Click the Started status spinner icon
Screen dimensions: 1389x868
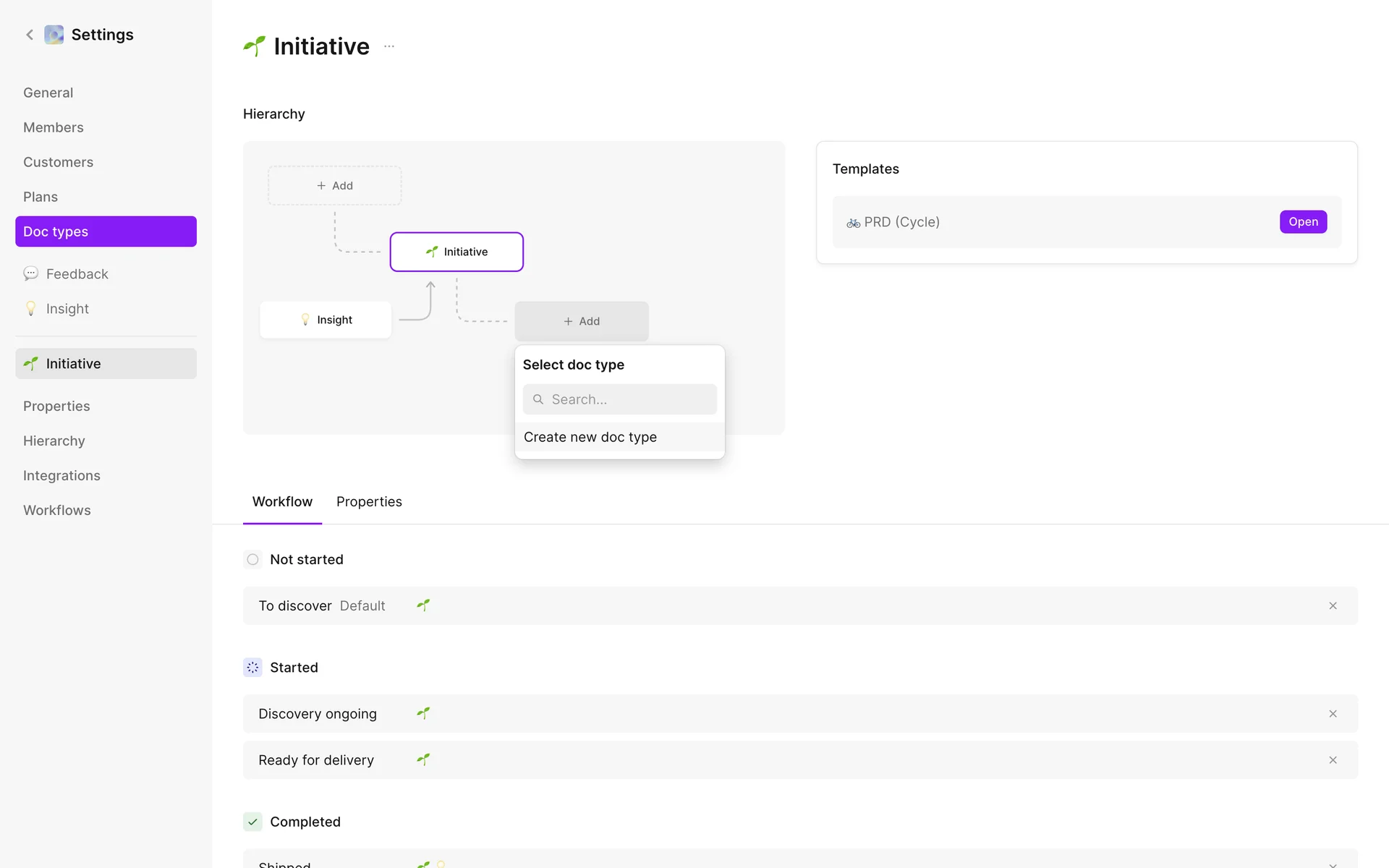click(x=252, y=668)
